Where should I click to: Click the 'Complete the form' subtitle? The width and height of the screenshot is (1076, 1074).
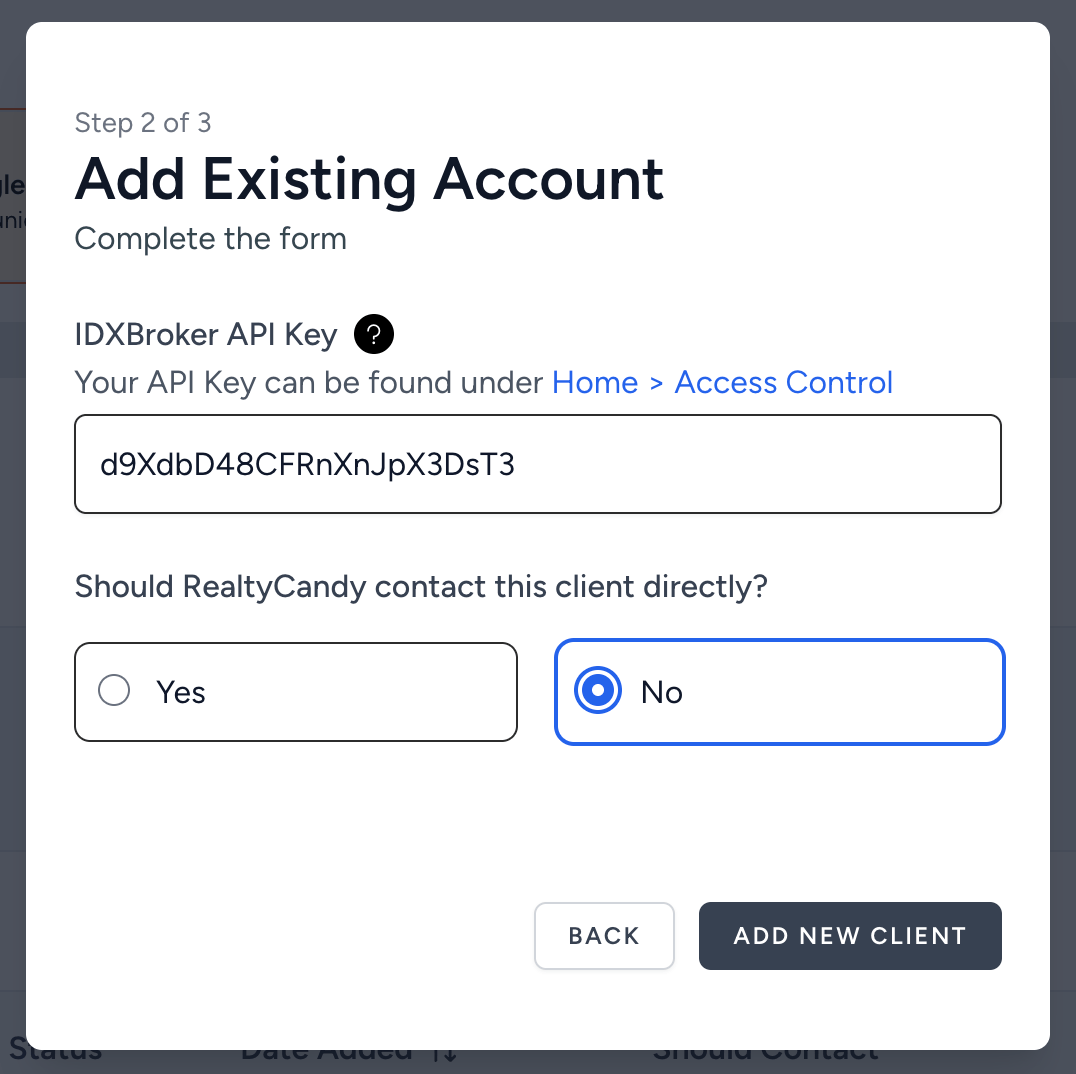click(210, 239)
